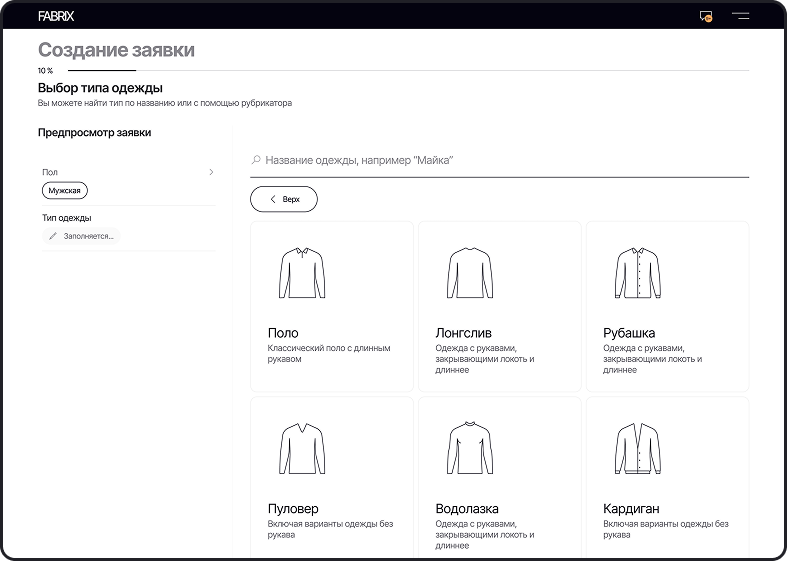Click the Кардиган card description text
This screenshot has height=561, width=787.
coord(666,529)
